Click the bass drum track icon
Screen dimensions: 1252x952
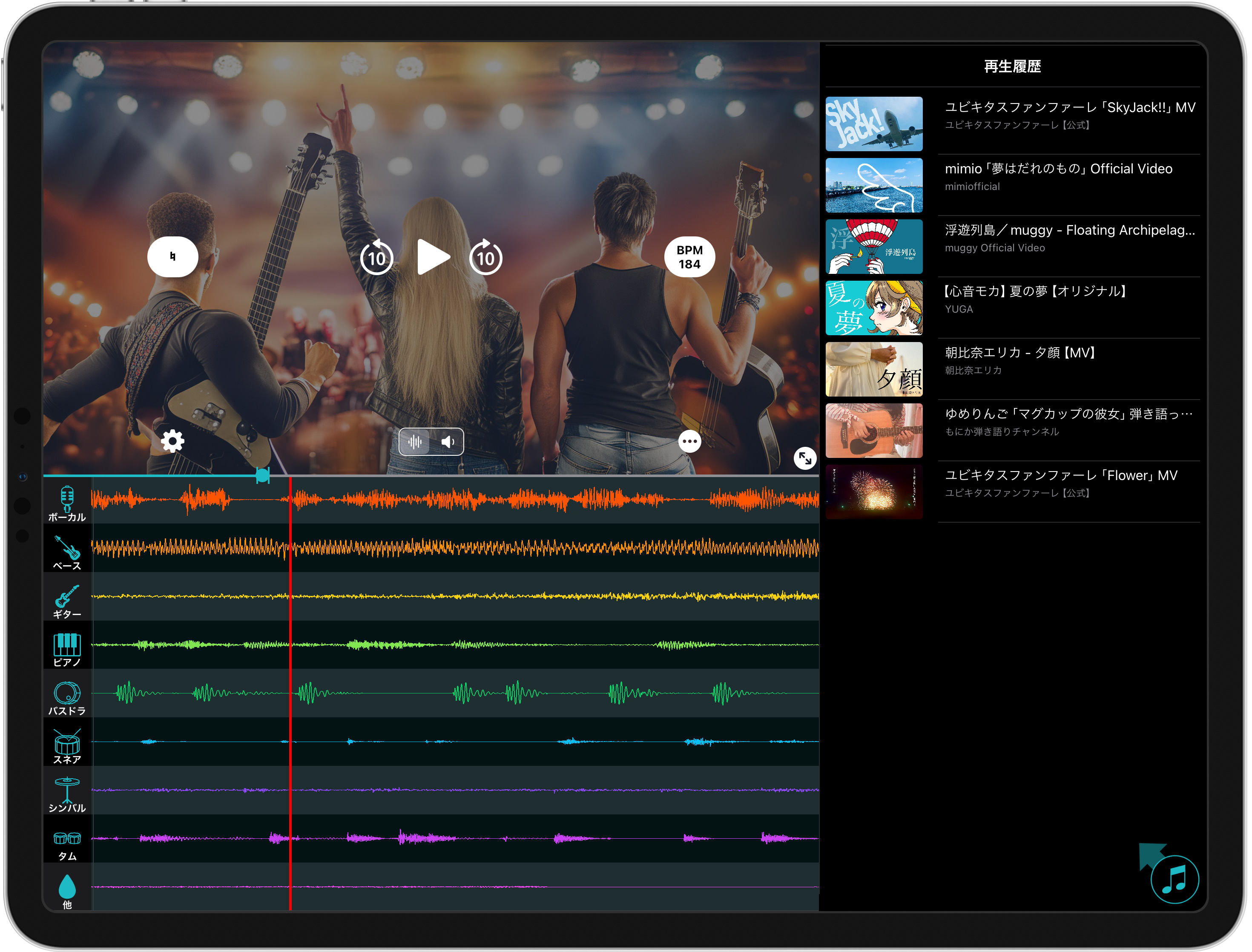67,693
